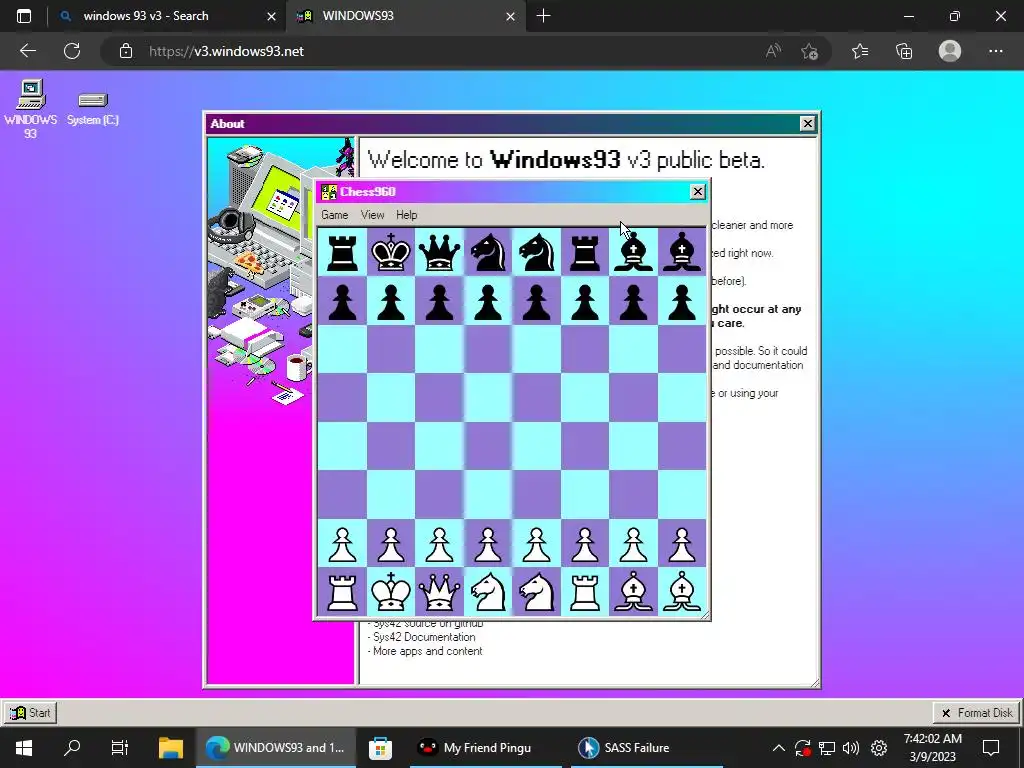The image size is (1024, 768).
Task: Click the system clock showing 7:42:02 AM
Action: [x=933, y=739]
